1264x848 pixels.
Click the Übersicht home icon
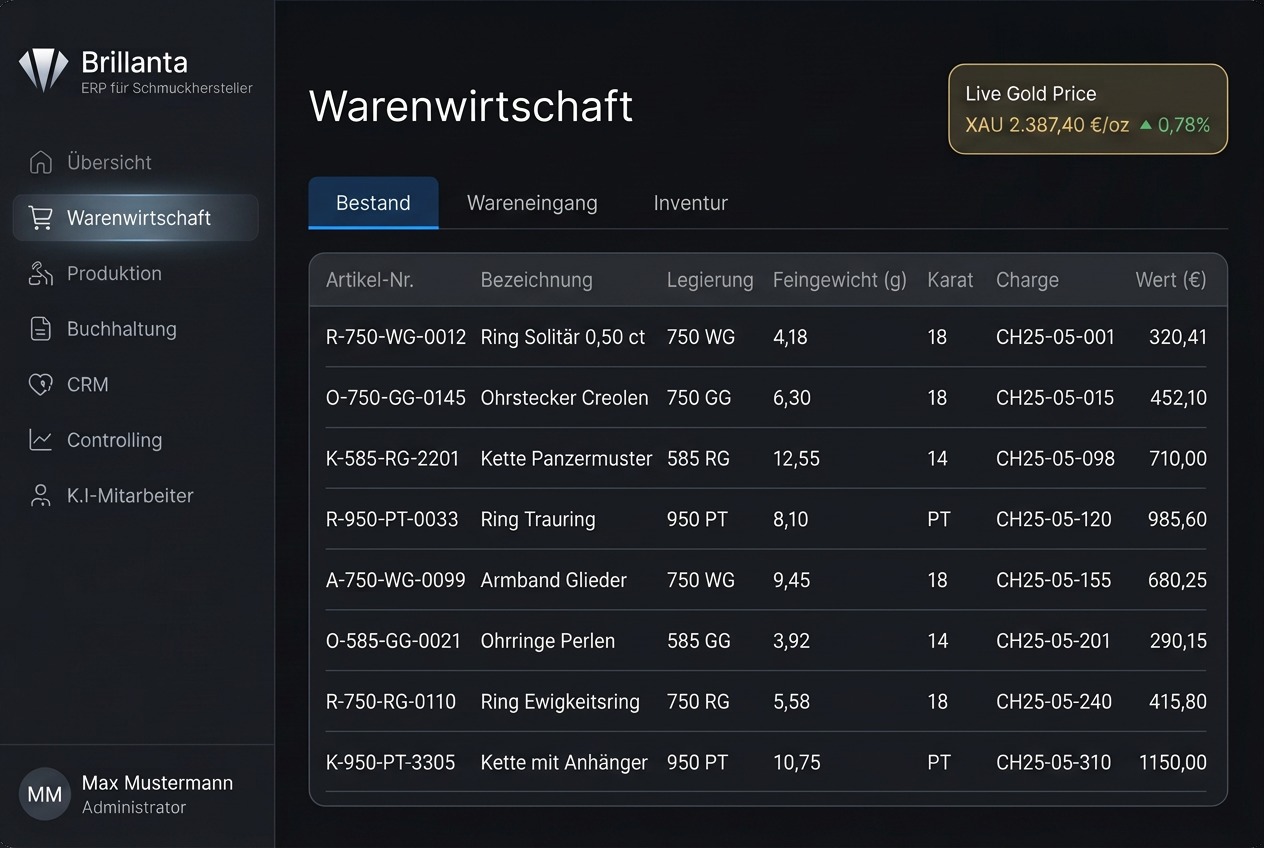(41, 162)
